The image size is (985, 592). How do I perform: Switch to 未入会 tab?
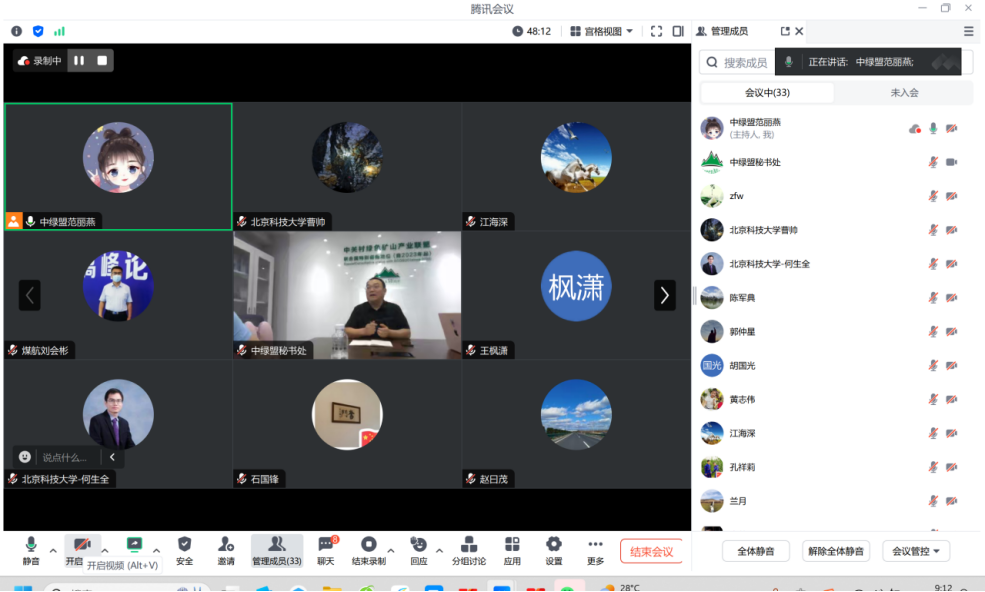[x=904, y=92]
